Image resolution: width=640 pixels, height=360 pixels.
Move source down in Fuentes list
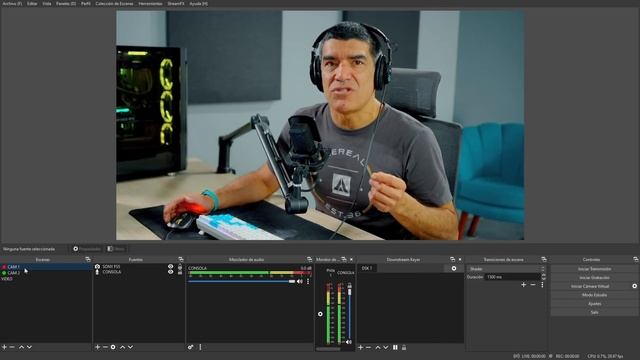(x=131, y=347)
